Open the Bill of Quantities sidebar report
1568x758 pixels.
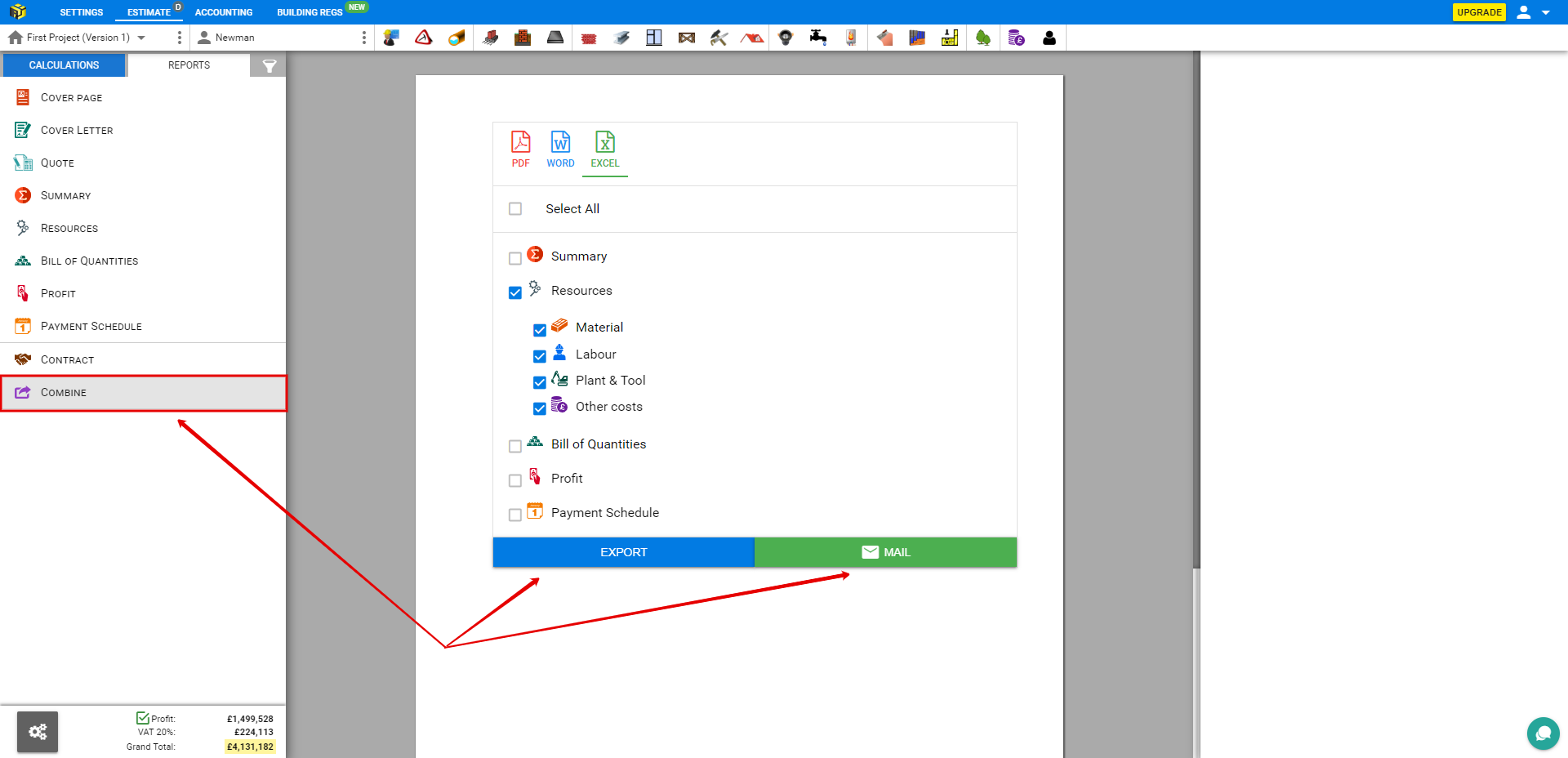143,261
